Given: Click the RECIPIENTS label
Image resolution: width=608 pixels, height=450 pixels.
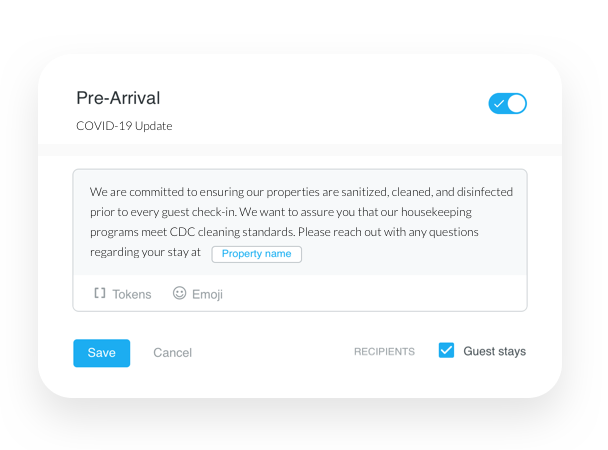Looking at the screenshot, I should click(384, 352).
